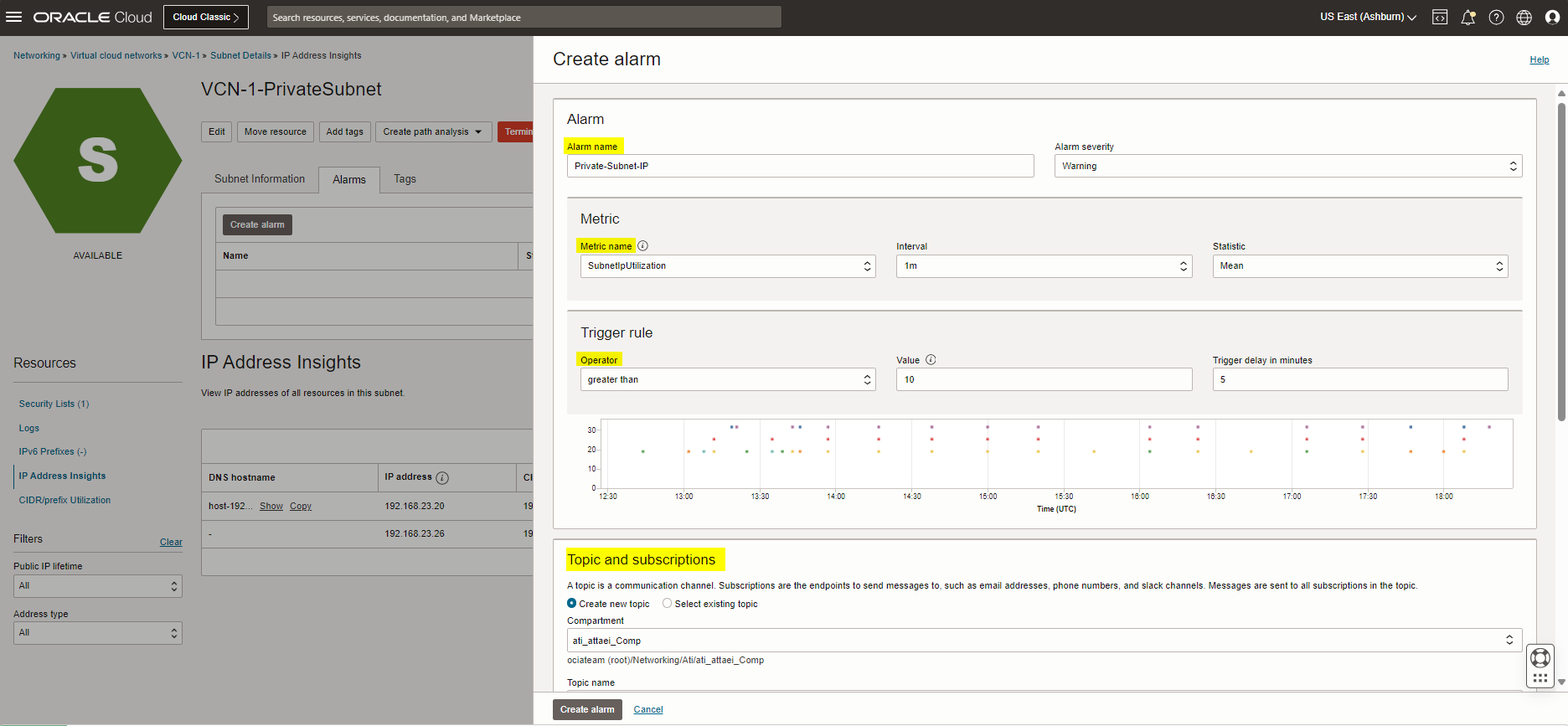Click the help question mark icon

pos(1496,18)
